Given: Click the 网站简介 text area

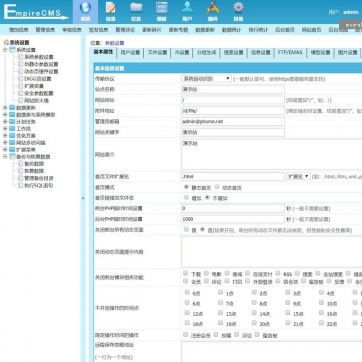Looking at the screenshot, I should click(x=272, y=154).
